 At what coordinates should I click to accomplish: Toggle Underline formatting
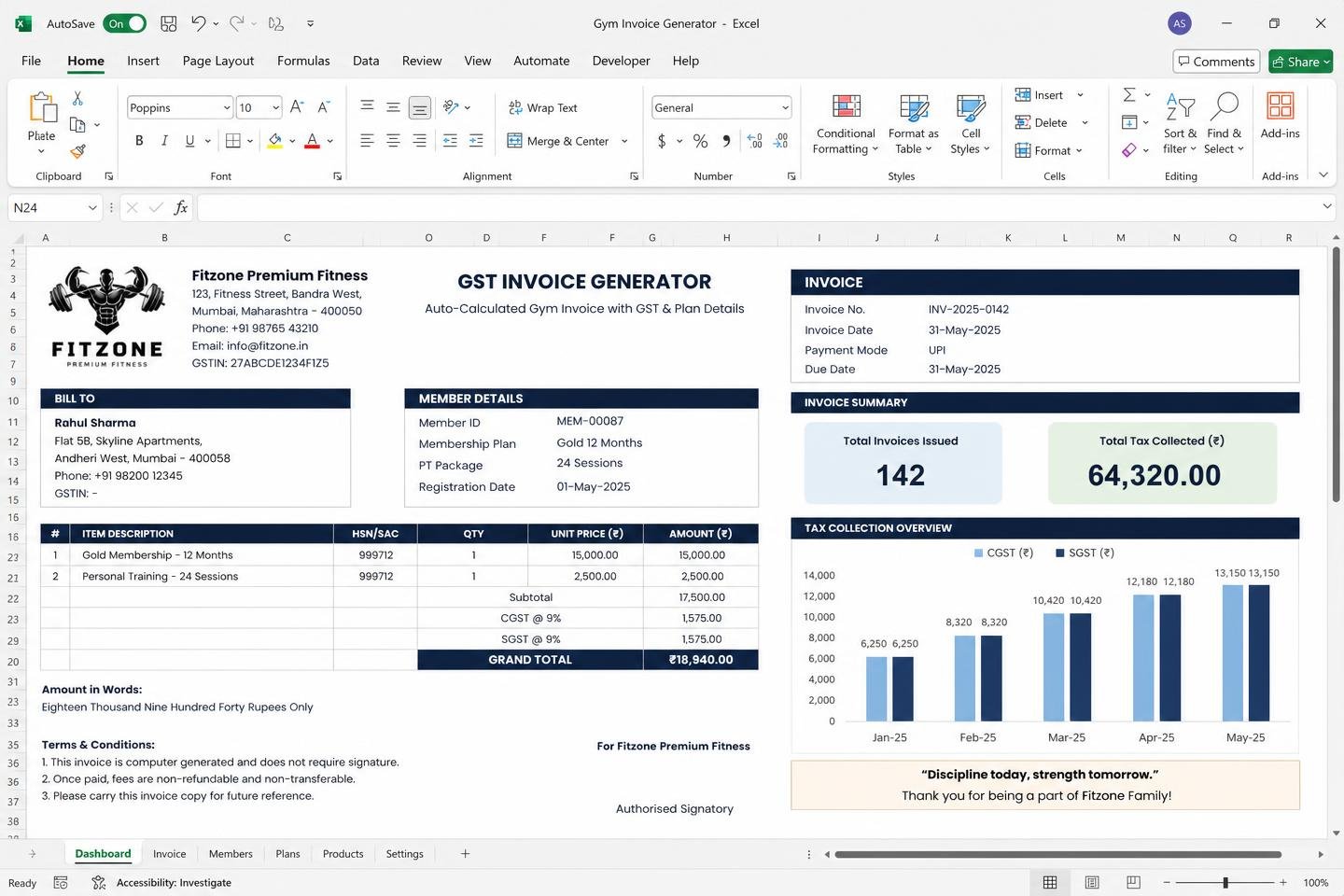click(189, 141)
